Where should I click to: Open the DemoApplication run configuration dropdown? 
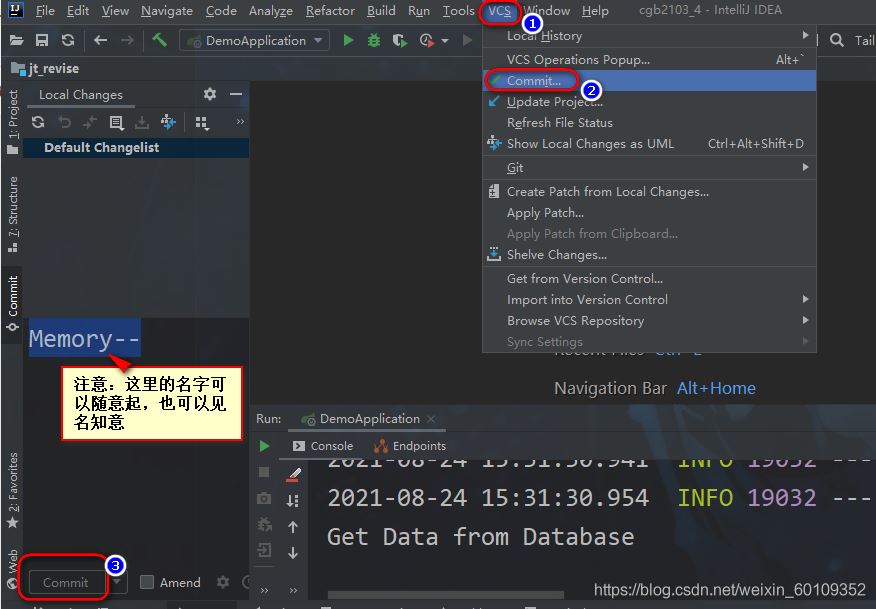point(254,40)
